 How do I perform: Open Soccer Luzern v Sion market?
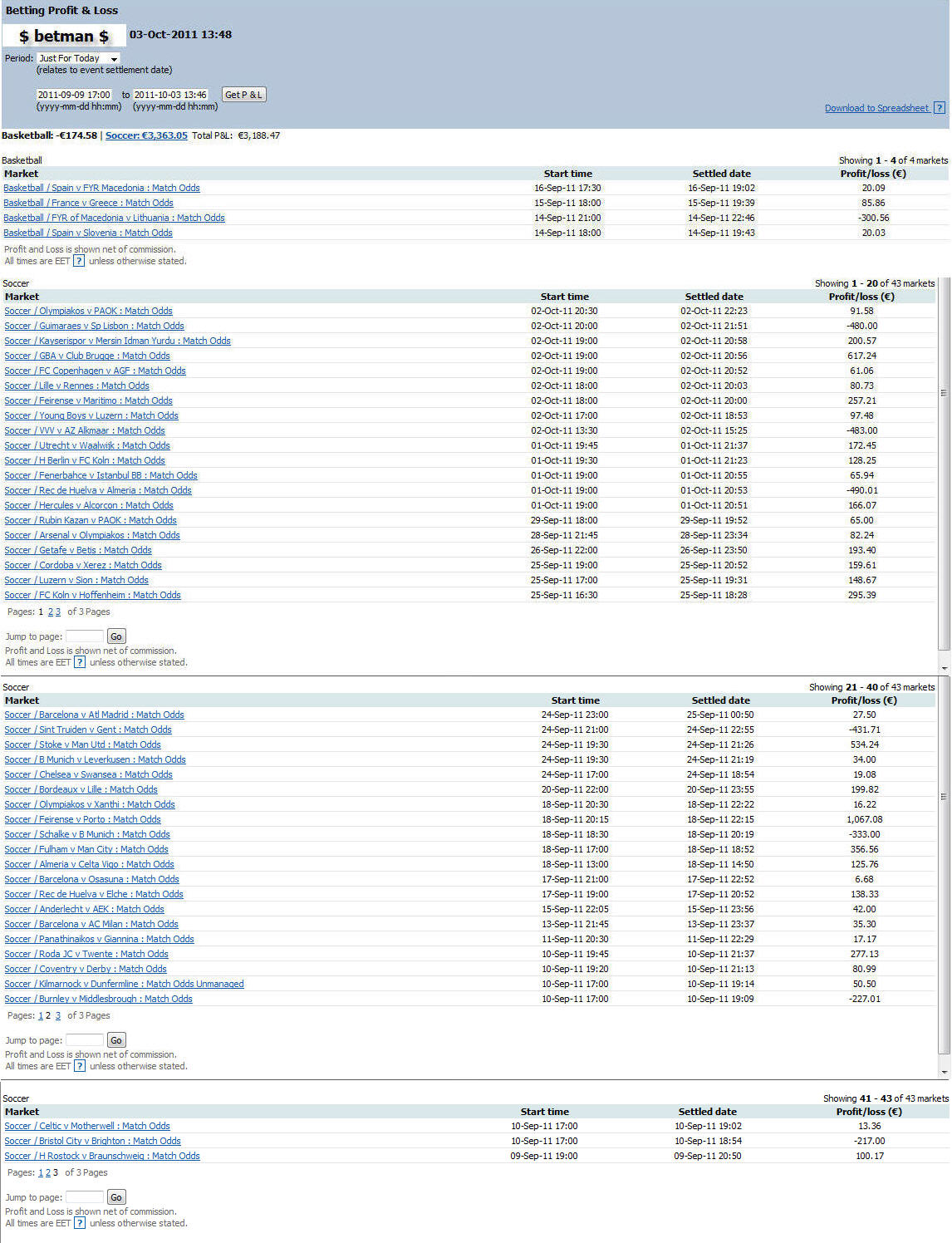(76, 580)
